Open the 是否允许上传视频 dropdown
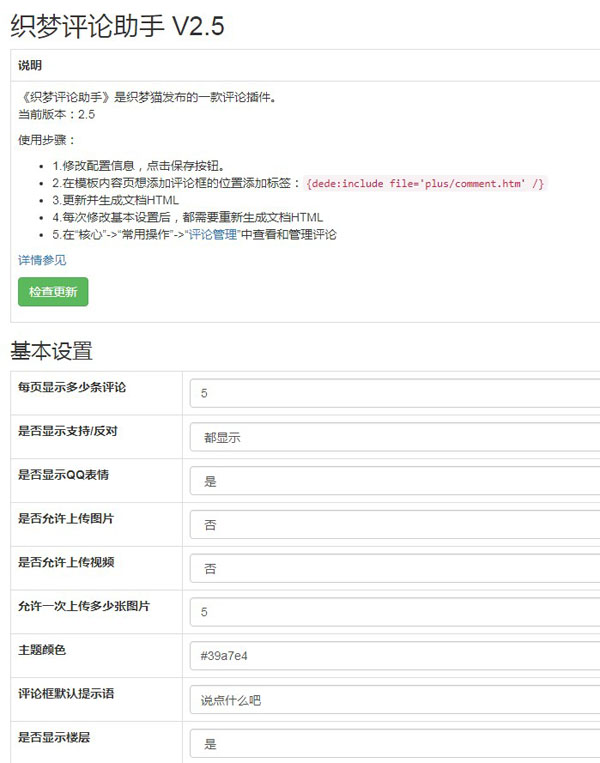600x763 pixels. [x=395, y=568]
